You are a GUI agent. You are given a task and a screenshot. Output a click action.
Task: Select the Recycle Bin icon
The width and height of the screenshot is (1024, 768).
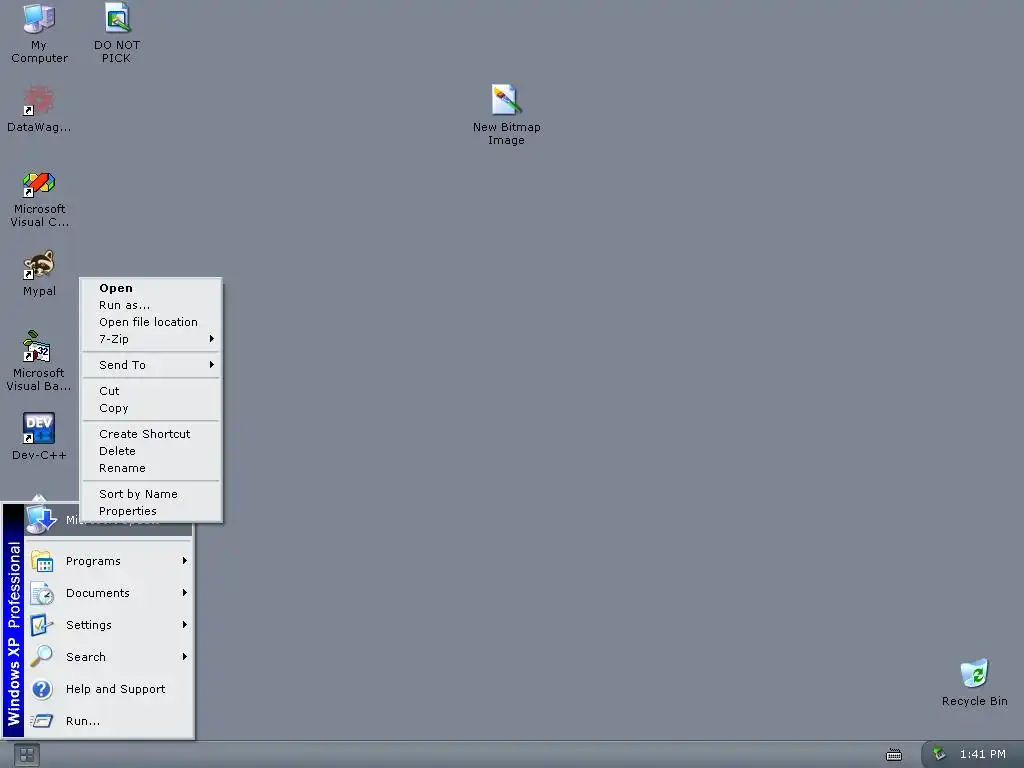coord(974,682)
